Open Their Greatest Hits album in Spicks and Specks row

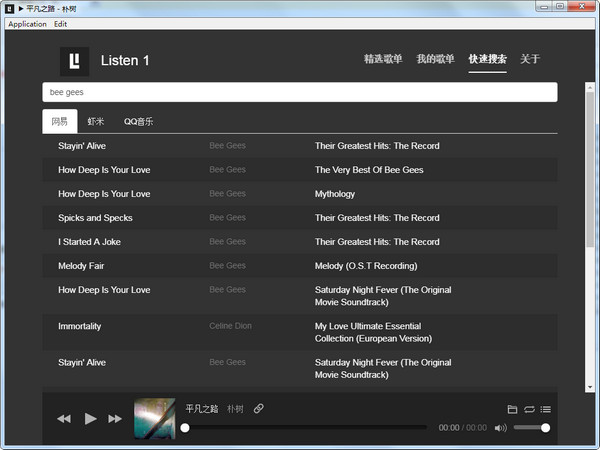click(377, 218)
